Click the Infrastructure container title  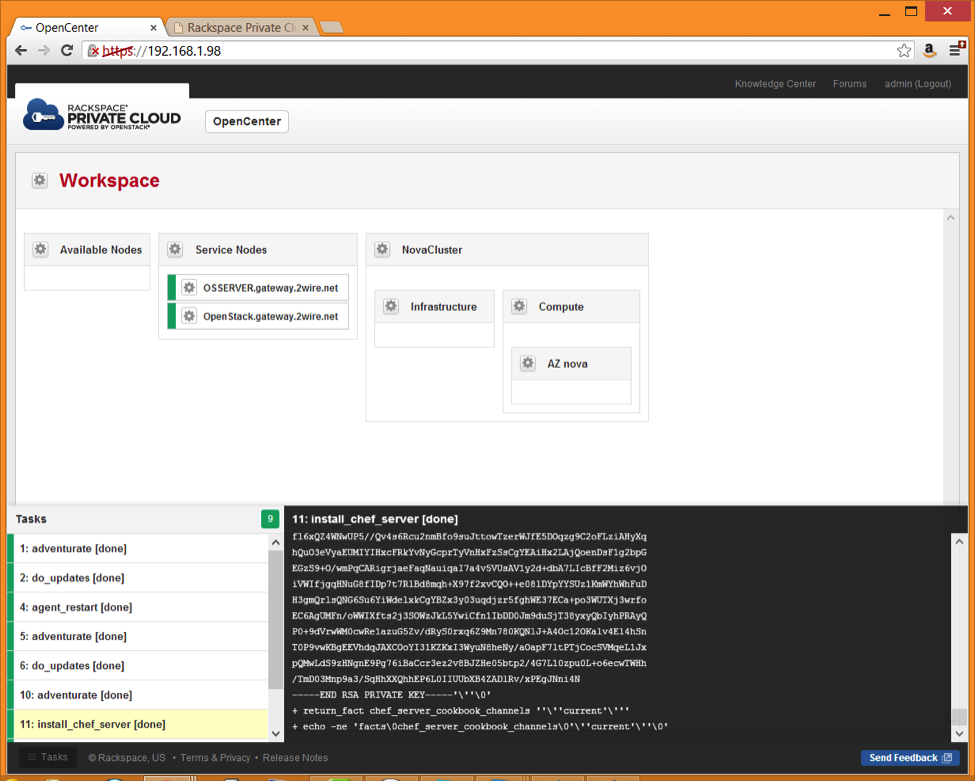[443, 306]
